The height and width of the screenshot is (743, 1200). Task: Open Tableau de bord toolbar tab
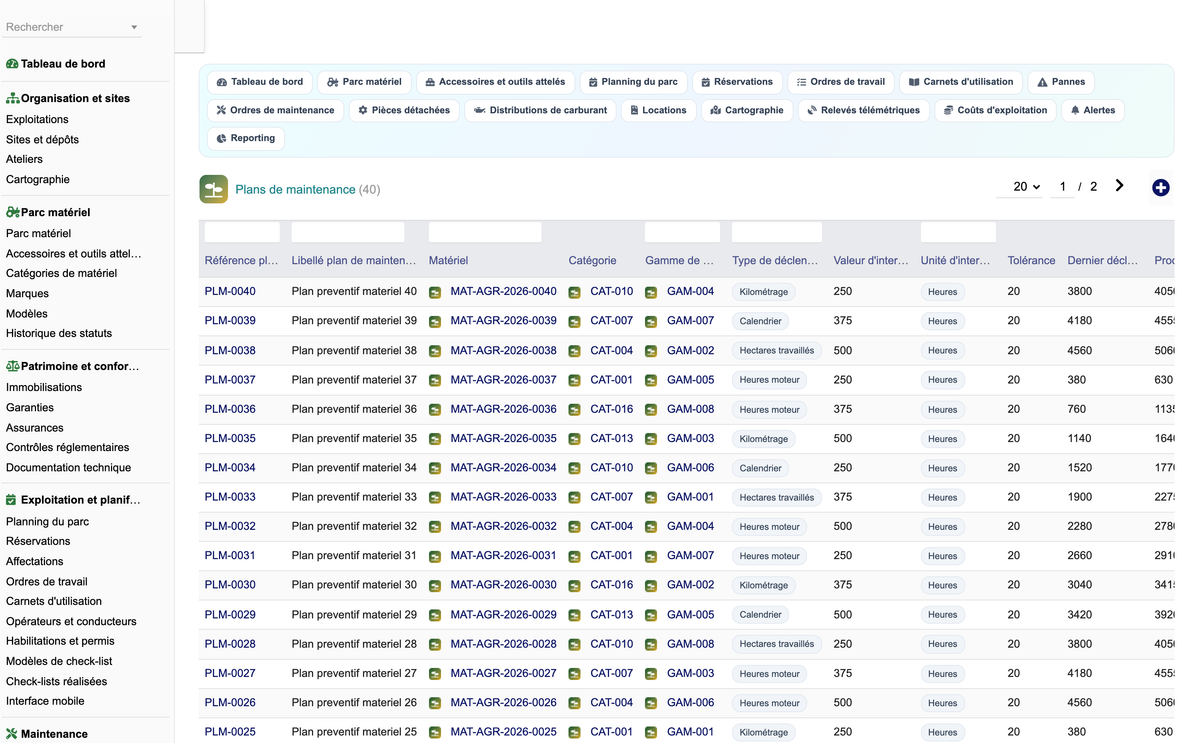(260, 82)
